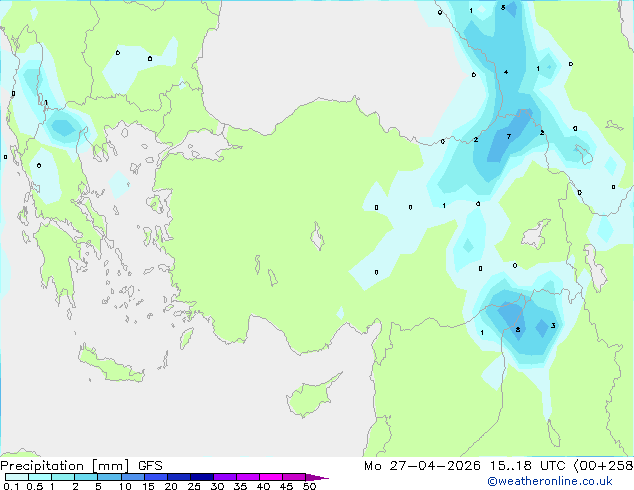The height and width of the screenshot is (490, 634).
Task: Click the '0.5' legend scale label
Action: (x=35, y=486)
